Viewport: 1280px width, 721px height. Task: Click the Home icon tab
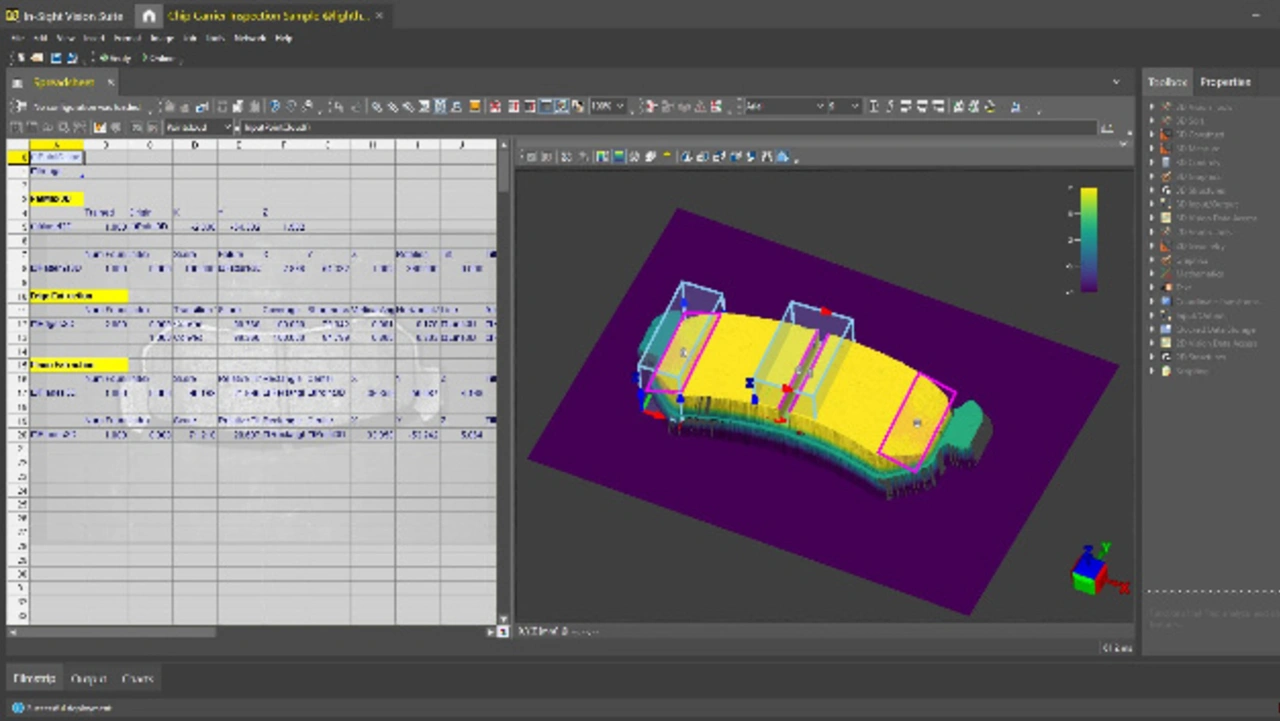(x=148, y=16)
